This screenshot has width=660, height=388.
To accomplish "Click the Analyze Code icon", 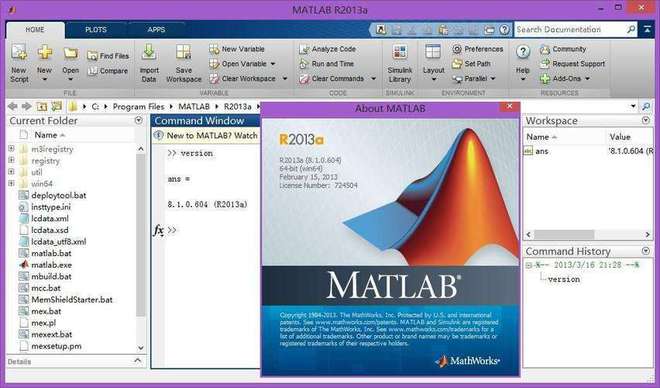I will pos(304,49).
